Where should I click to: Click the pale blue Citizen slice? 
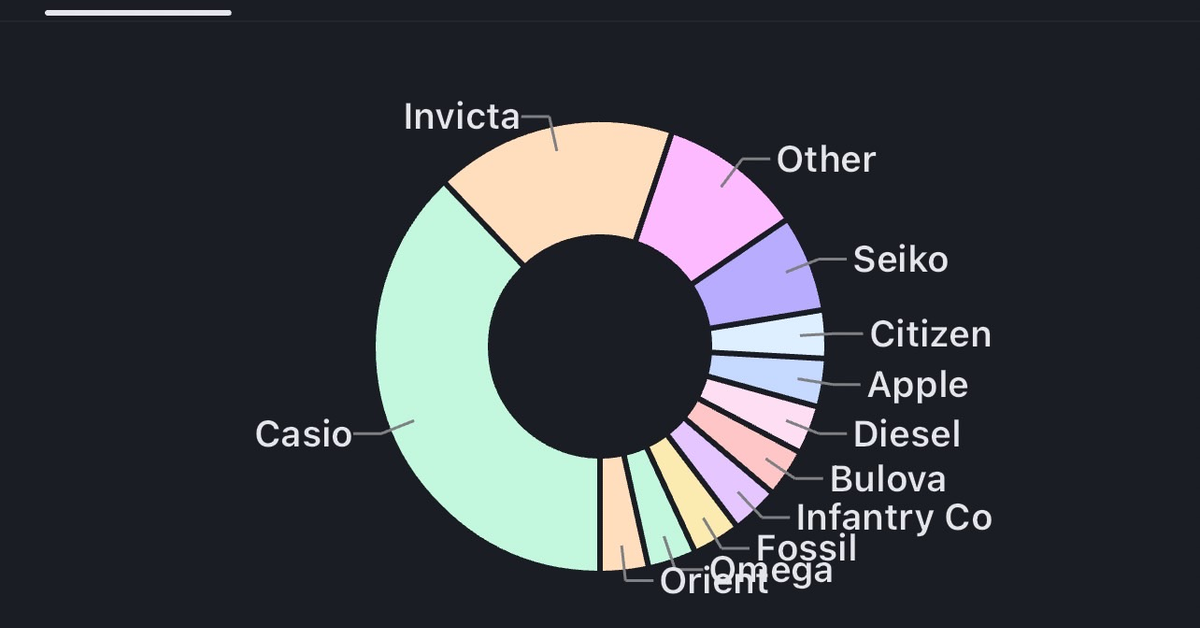coord(770,335)
